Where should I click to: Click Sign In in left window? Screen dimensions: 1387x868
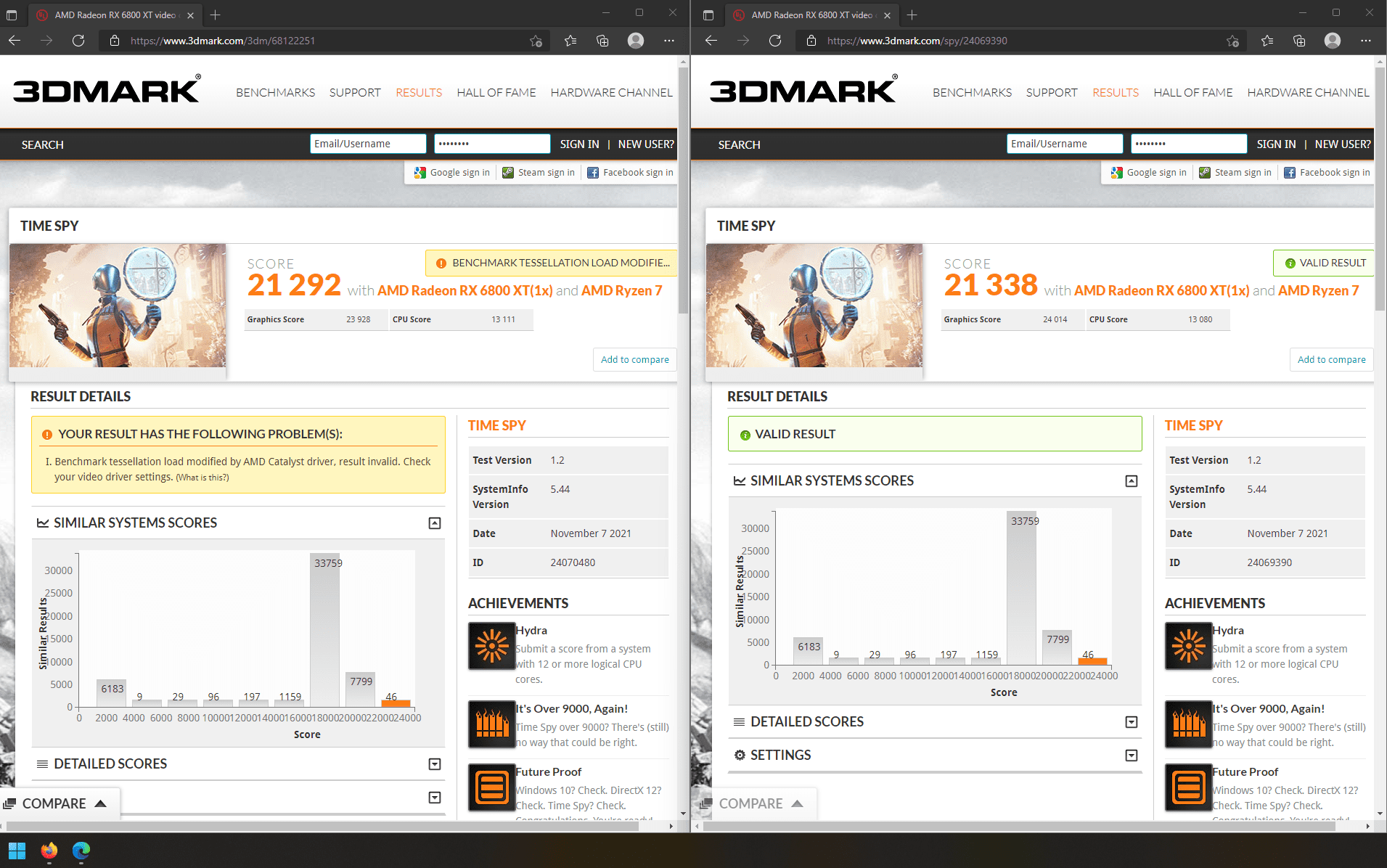[x=579, y=144]
